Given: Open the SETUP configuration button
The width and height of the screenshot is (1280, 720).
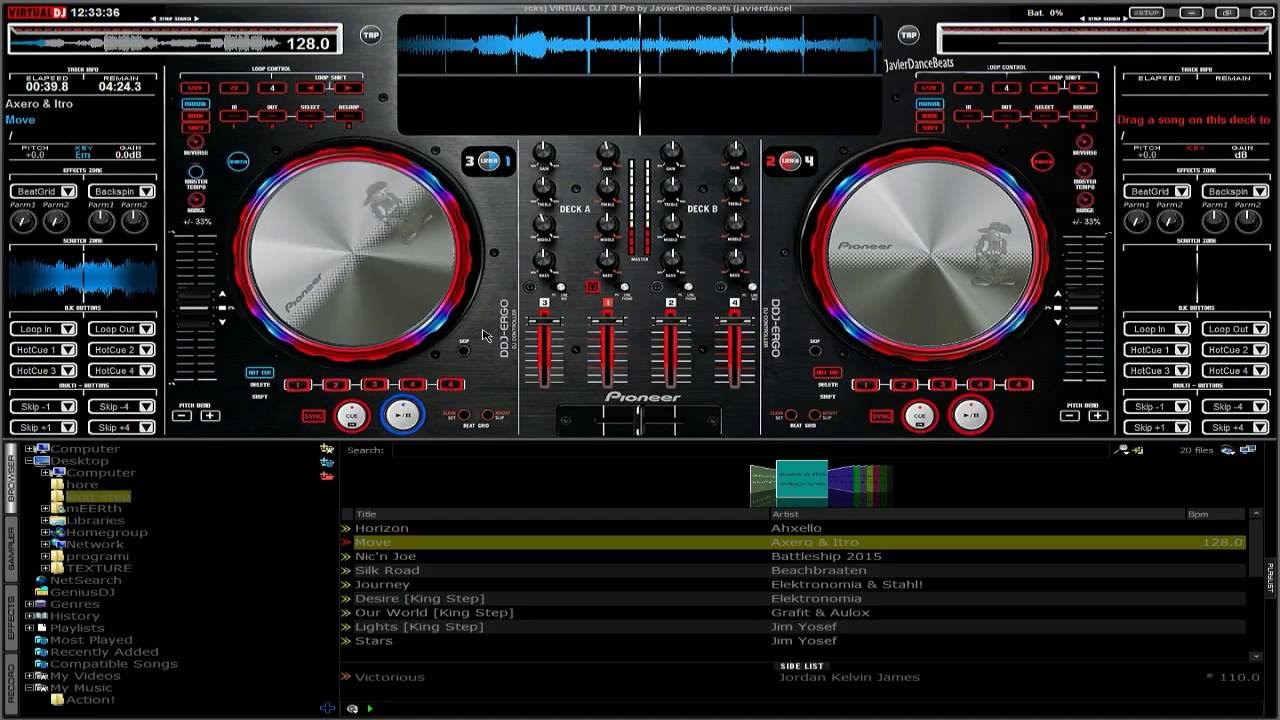Looking at the screenshot, I should (x=1146, y=13).
